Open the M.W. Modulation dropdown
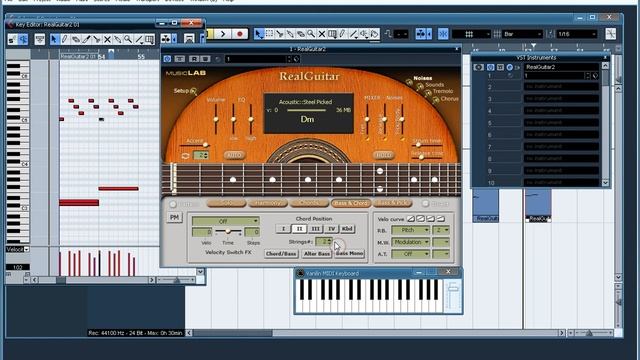 point(410,242)
